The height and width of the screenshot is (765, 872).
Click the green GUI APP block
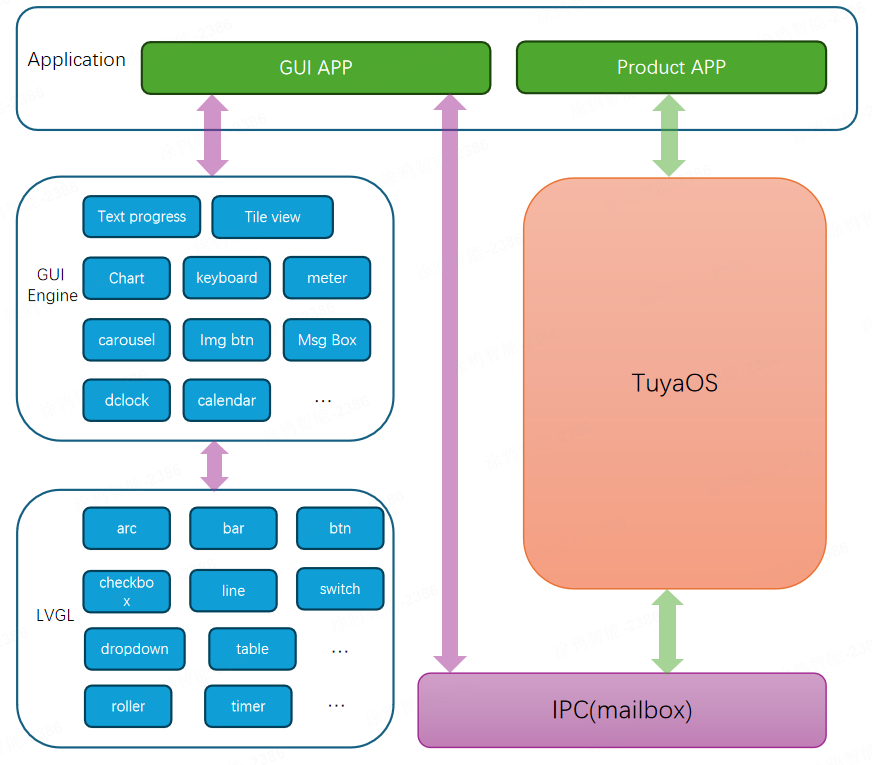(316, 68)
